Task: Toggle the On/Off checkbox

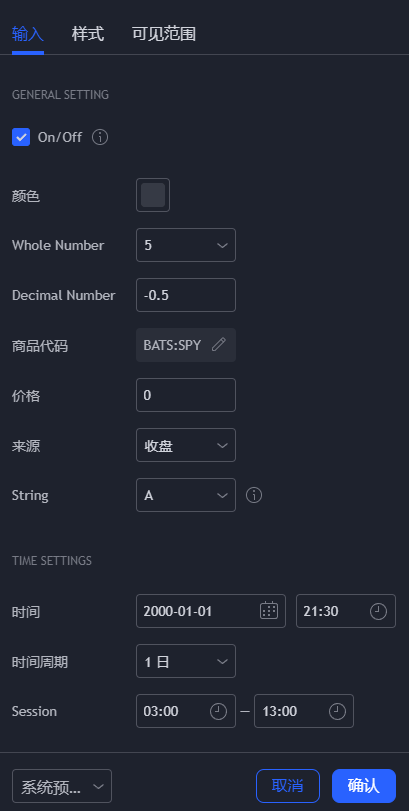Action: [x=21, y=138]
